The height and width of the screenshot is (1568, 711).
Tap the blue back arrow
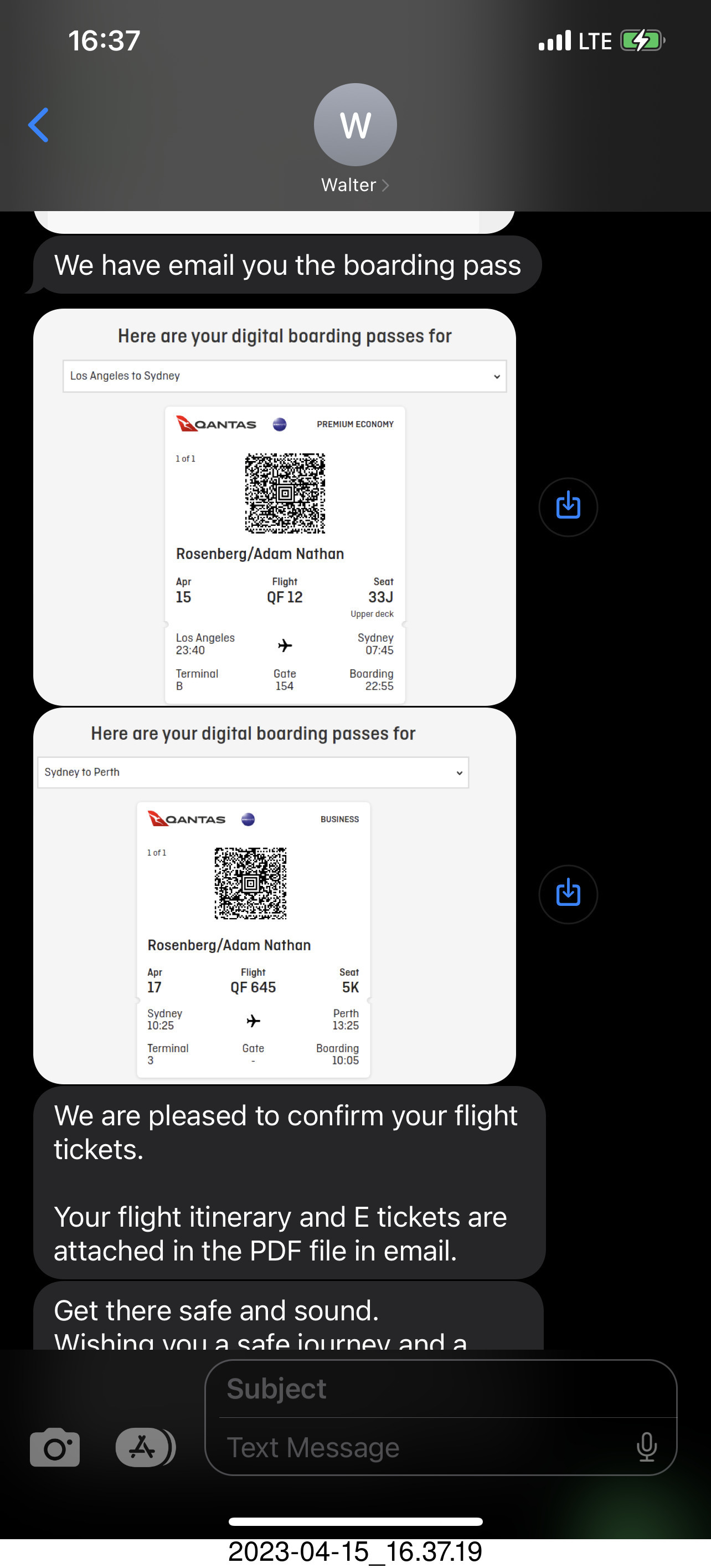click(38, 125)
